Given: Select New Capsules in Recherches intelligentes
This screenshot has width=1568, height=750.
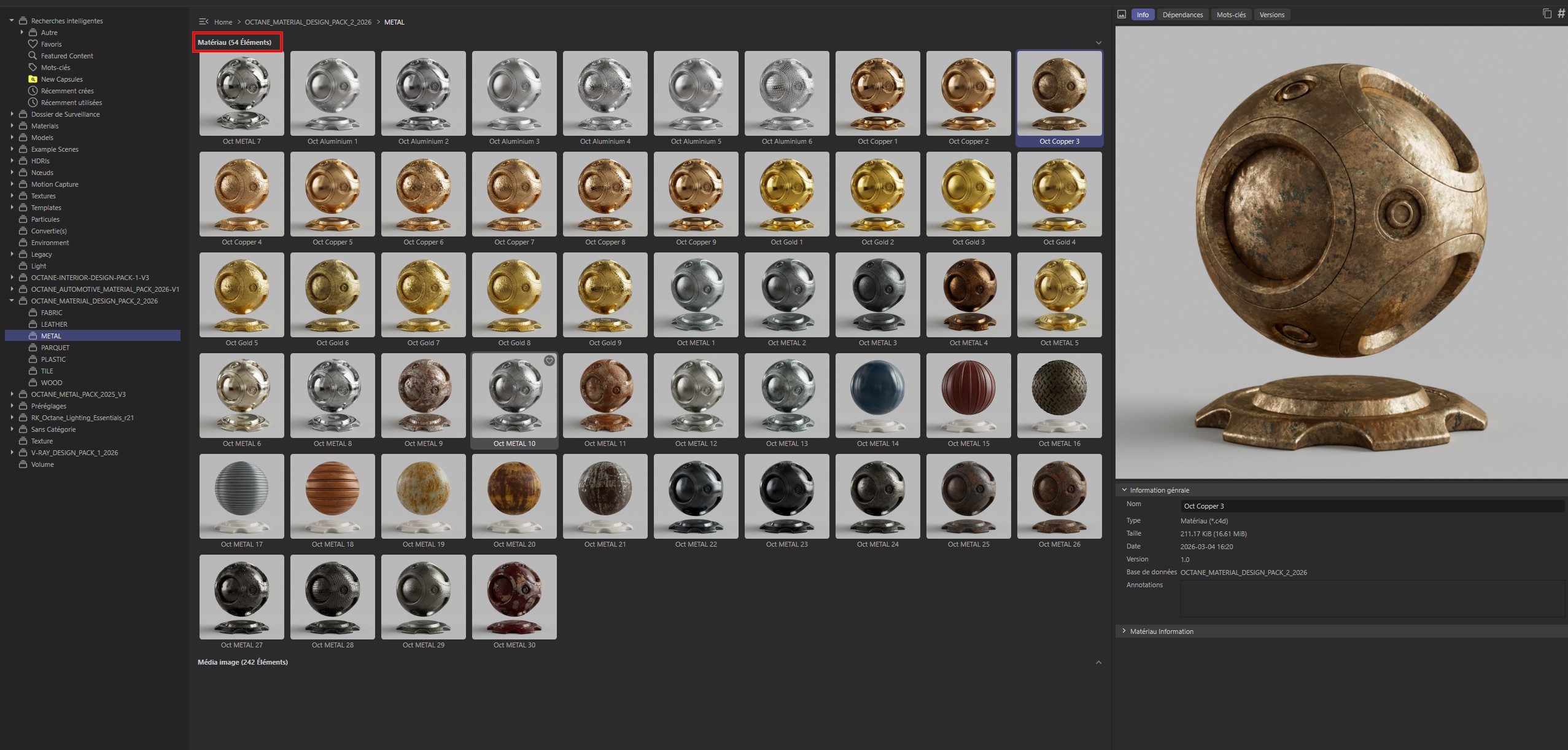Looking at the screenshot, I should (61, 79).
